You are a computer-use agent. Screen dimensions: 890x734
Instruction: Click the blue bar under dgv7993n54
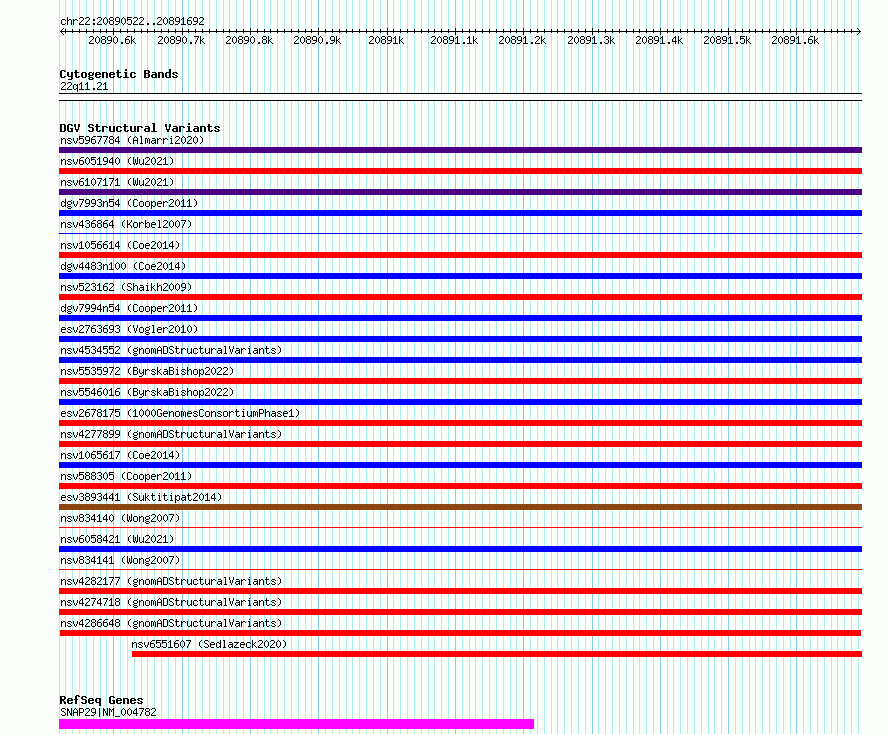click(x=460, y=213)
